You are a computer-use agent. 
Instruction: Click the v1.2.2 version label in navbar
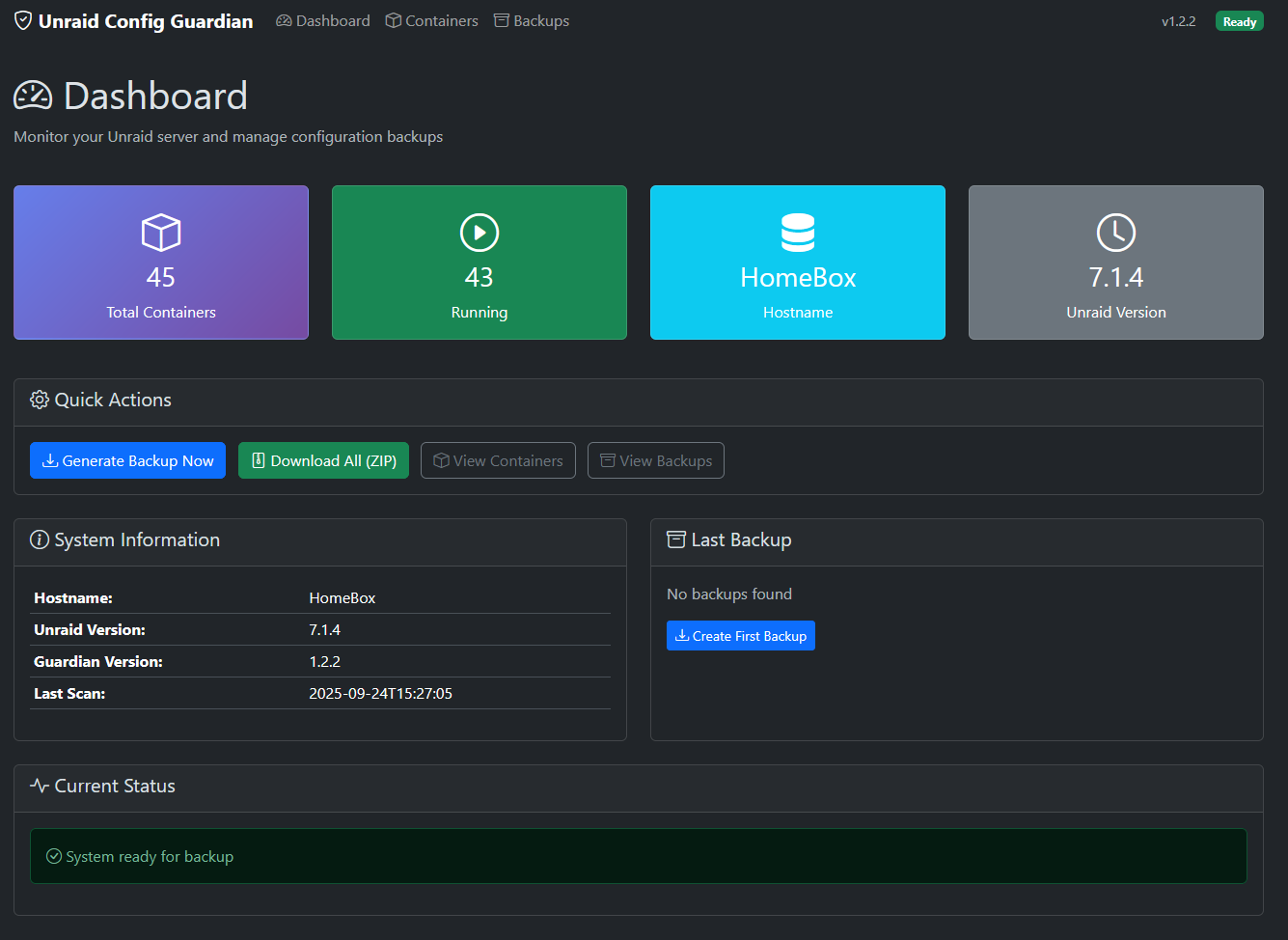(x=1179, y=21)
